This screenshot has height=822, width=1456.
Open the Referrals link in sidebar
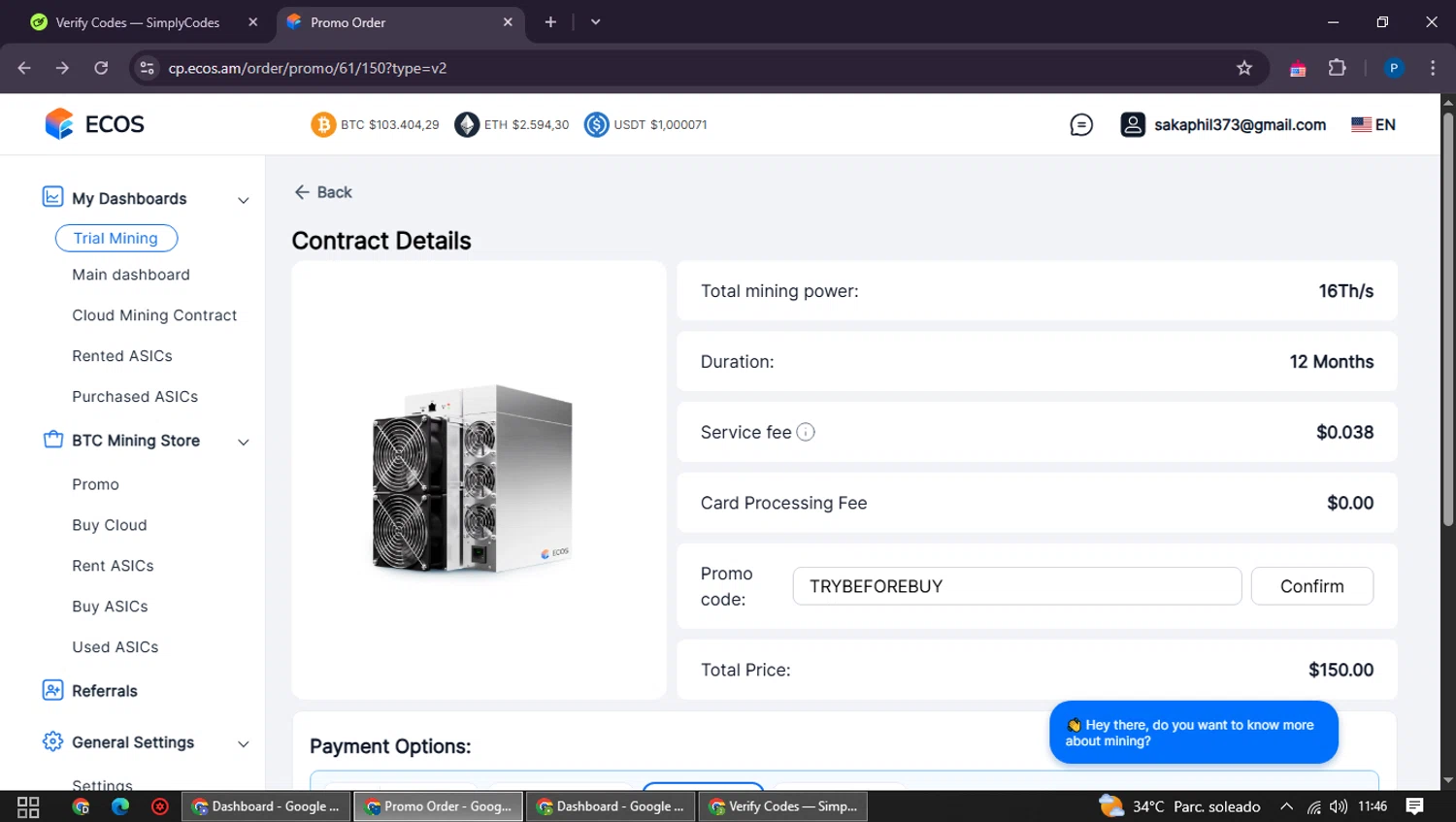click(x=105, y=691)
